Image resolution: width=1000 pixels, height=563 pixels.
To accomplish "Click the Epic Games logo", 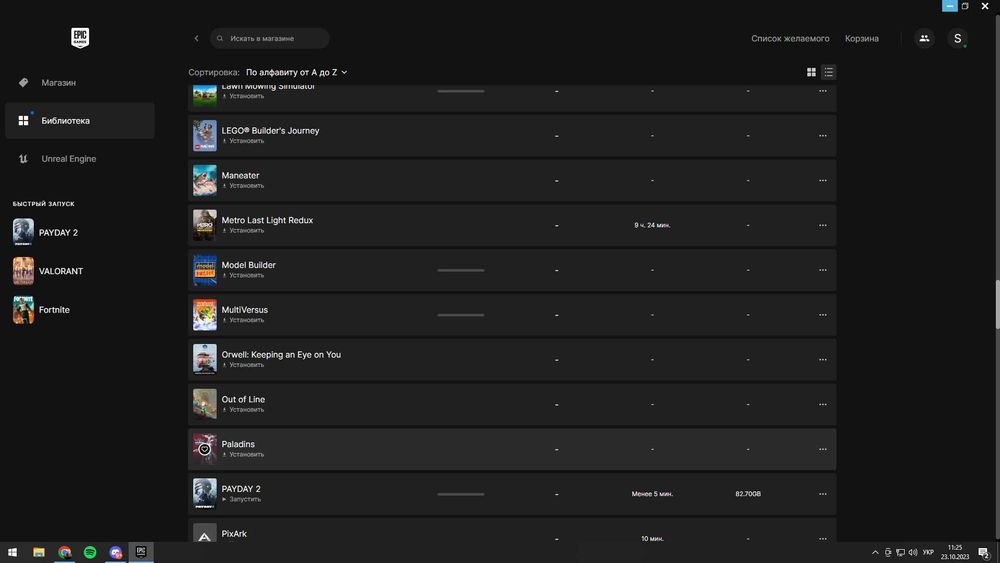I will pyautogui.click(x=80, y=38).
